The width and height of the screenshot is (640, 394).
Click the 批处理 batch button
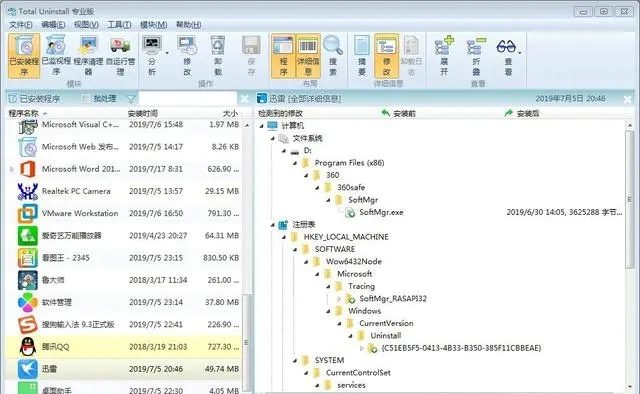pyautogui.click(x=99, y=98)
